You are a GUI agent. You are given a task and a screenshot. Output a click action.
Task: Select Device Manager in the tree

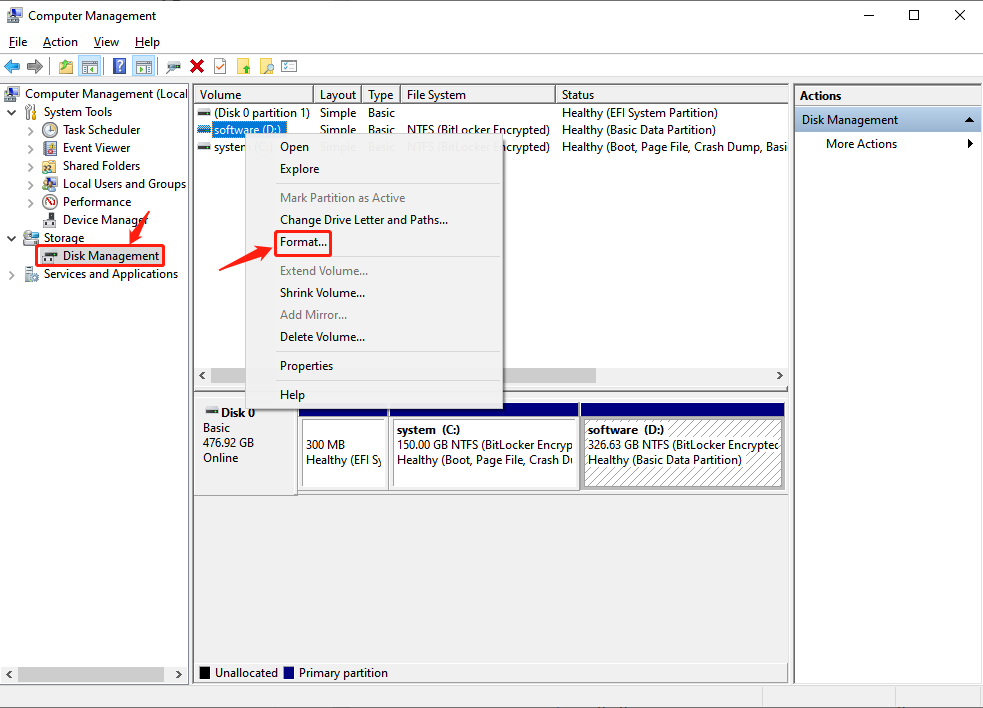105,220
